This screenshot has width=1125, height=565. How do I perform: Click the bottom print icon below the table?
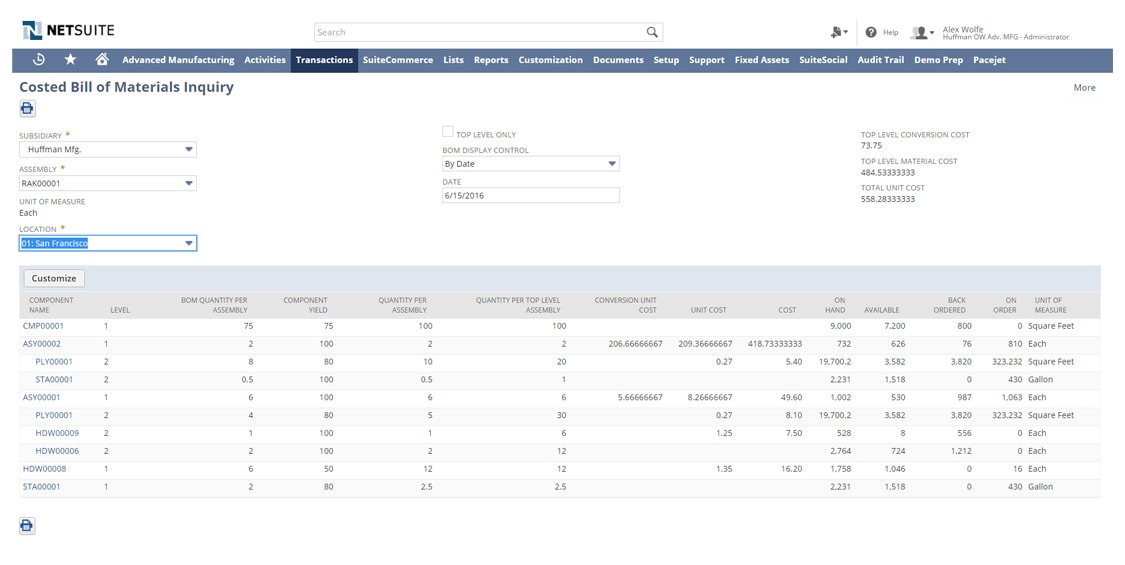tap(27, 526)
